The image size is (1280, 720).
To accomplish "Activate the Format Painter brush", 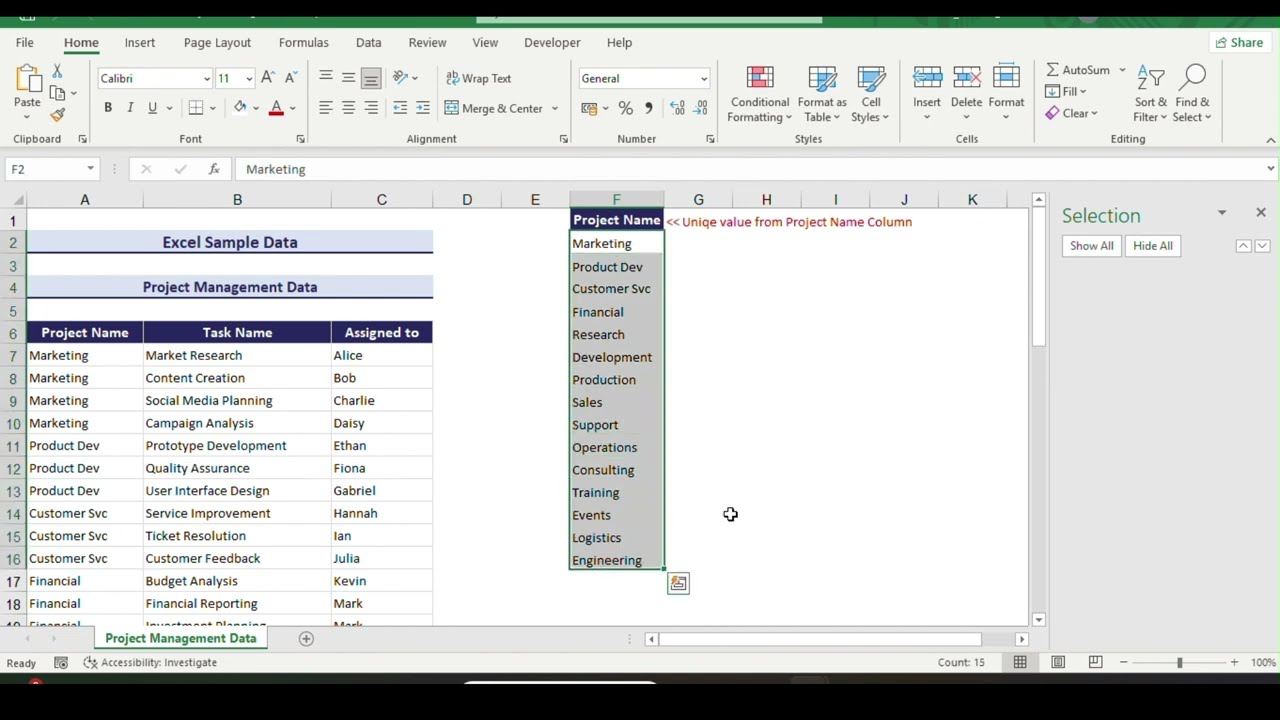I will [57, 115].
